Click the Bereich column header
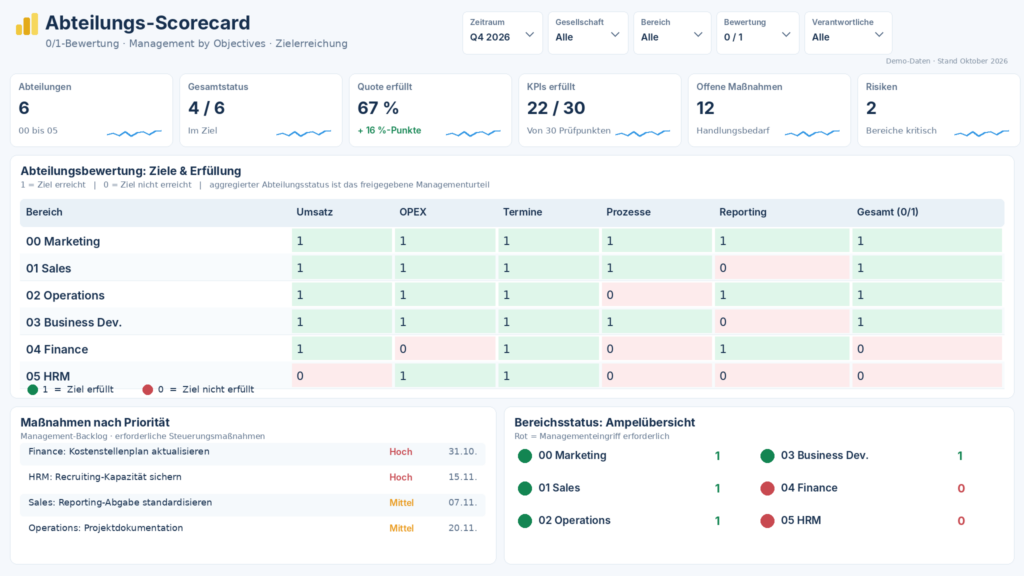The height and width of the screenshot is (576, 1024). (44, 212)
